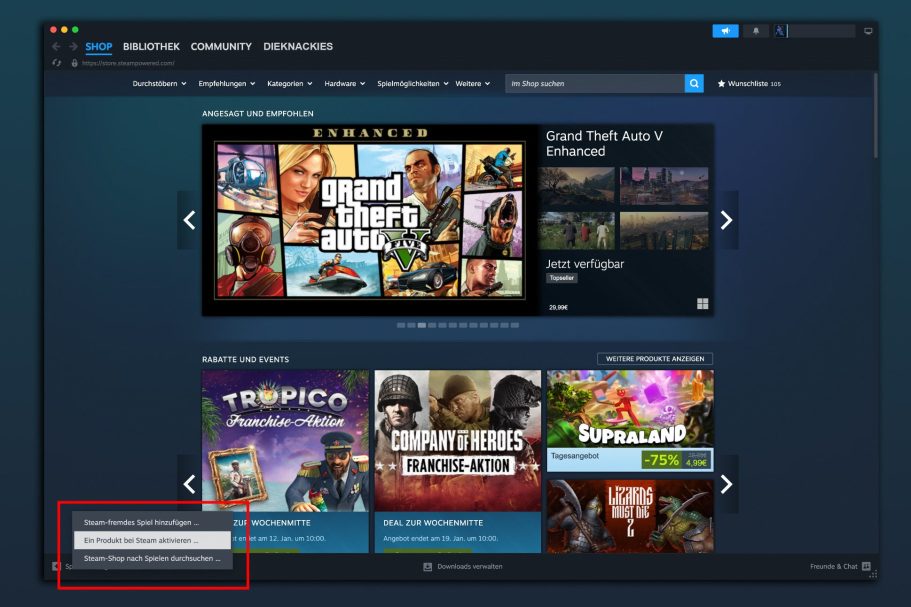Click the add game plus icon bottom-left
Screen dimensions: 911x607
pyautogui.click(x=56, y=566)
